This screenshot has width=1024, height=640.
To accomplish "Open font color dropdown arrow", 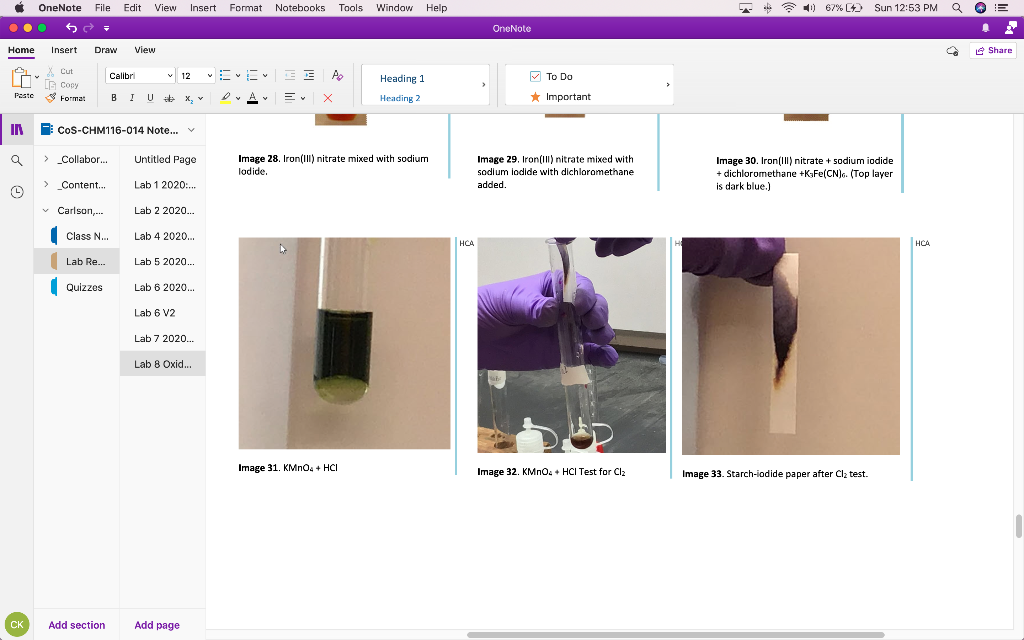I will pyautogui.click(x=265, y=99).
